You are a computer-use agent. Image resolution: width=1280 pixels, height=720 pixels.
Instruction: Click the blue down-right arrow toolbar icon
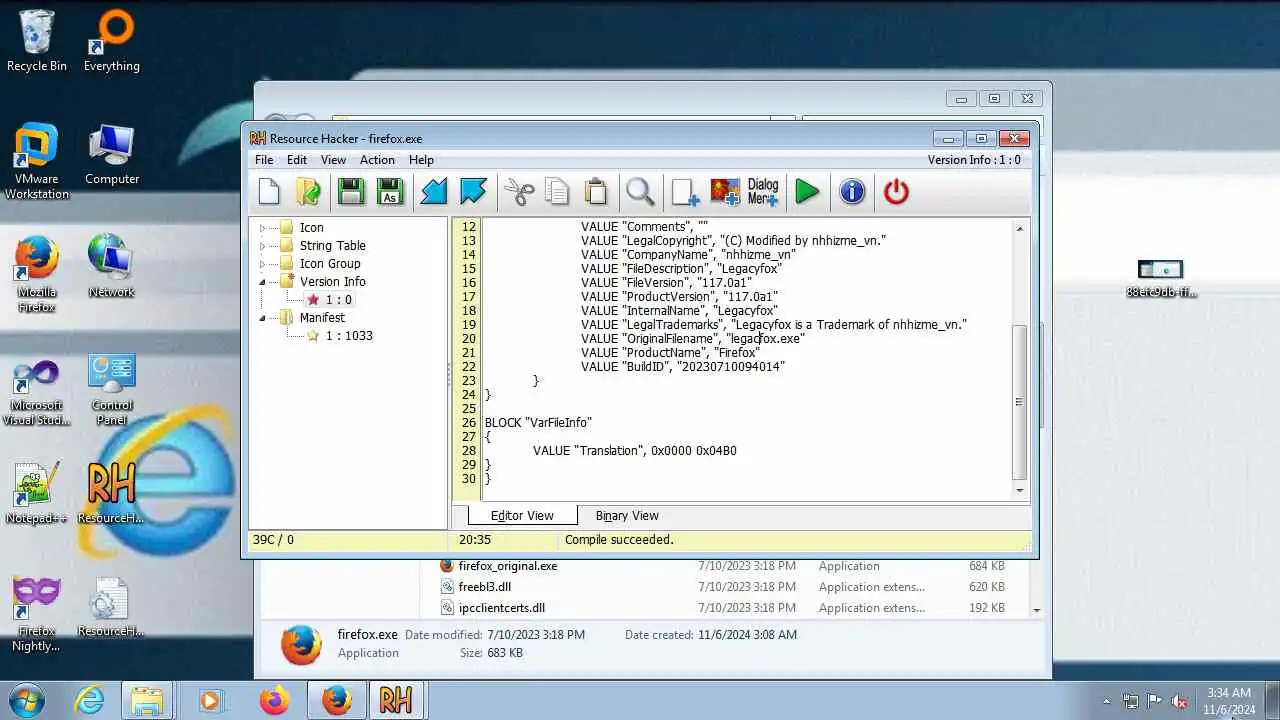(x=473, y=191)
